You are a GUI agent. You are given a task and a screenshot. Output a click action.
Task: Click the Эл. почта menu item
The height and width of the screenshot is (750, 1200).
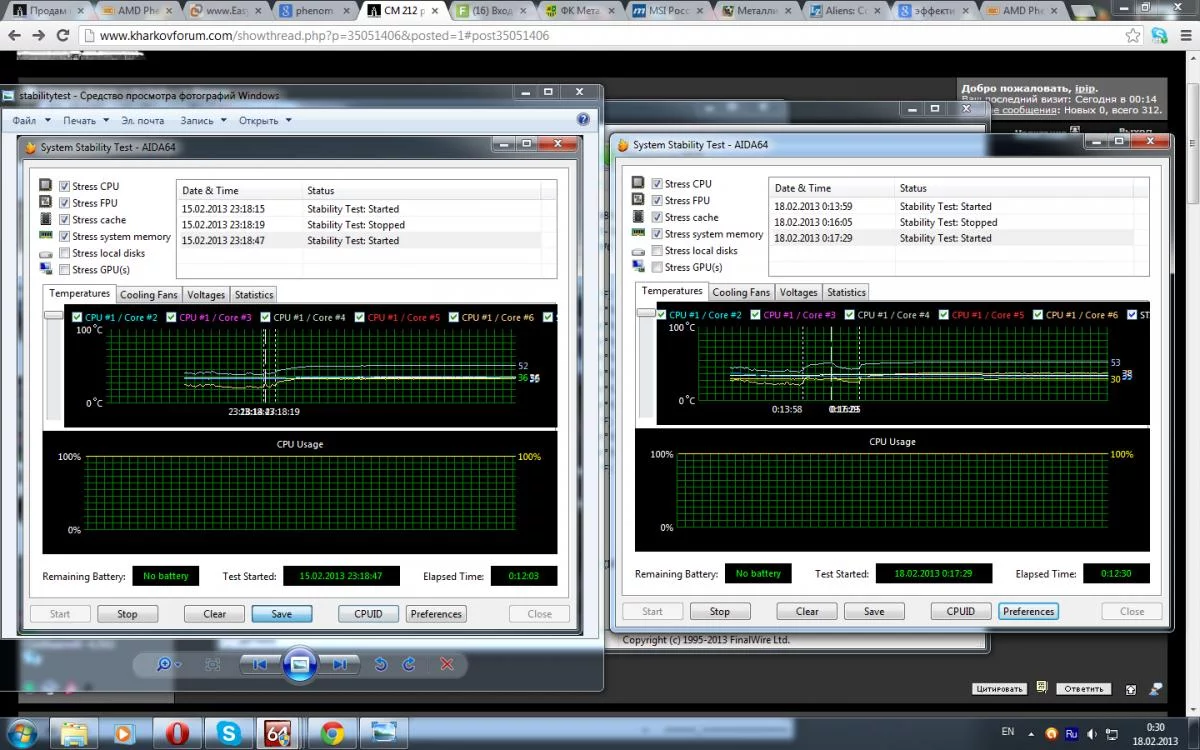tap(142, 120)
